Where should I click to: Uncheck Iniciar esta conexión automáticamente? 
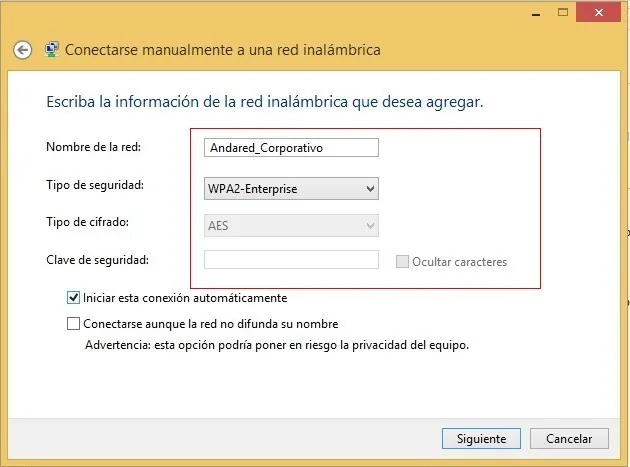tap(73, 298)
